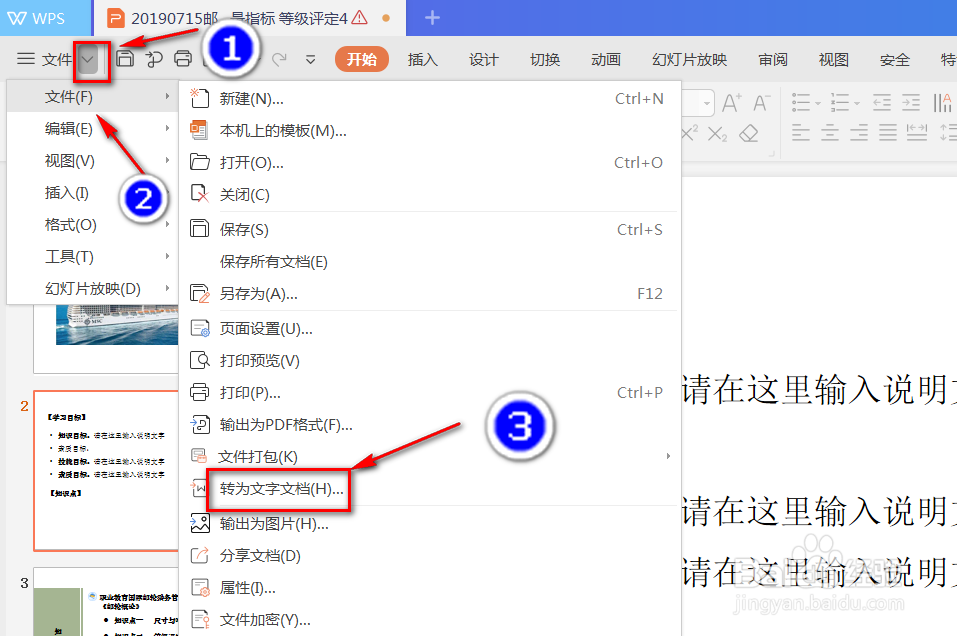Click the justify alignment control
Image resolution: width=957 pixels, height=636 pixels.
pos(888,132)
